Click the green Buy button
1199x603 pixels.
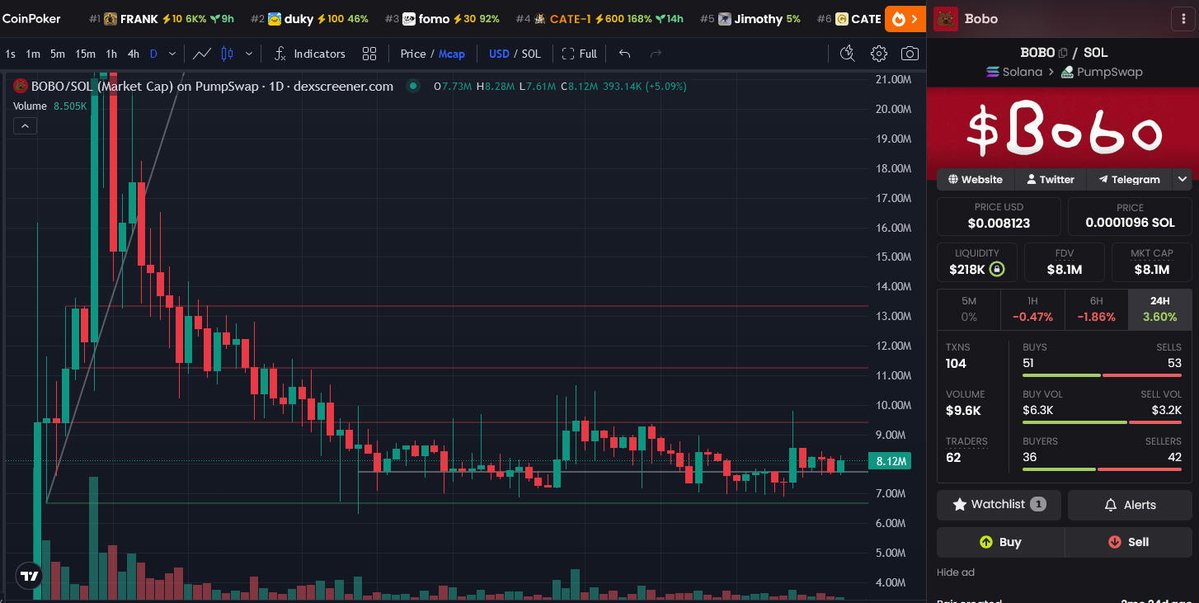coord(1000,542)
